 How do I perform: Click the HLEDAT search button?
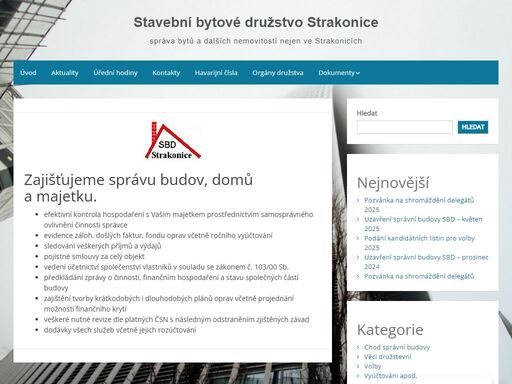[473, 127]
